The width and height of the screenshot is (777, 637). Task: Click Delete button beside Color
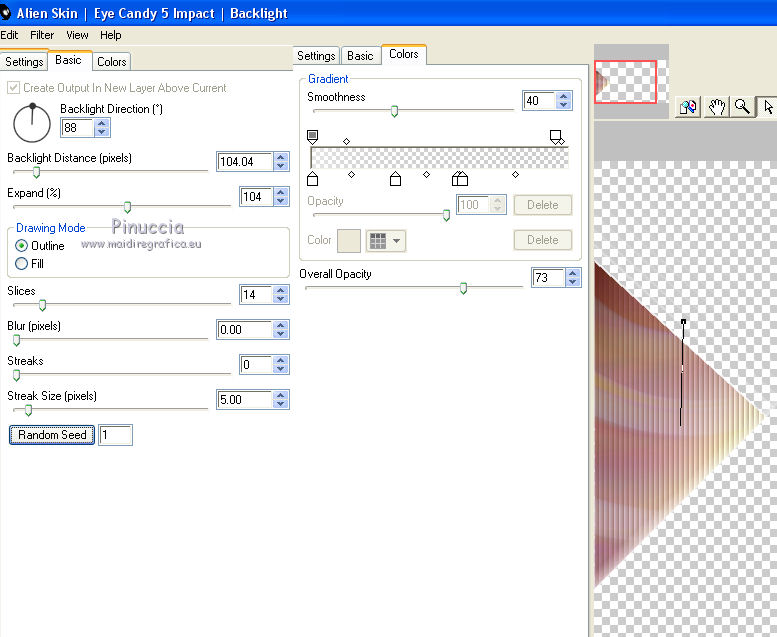point(543,240)
